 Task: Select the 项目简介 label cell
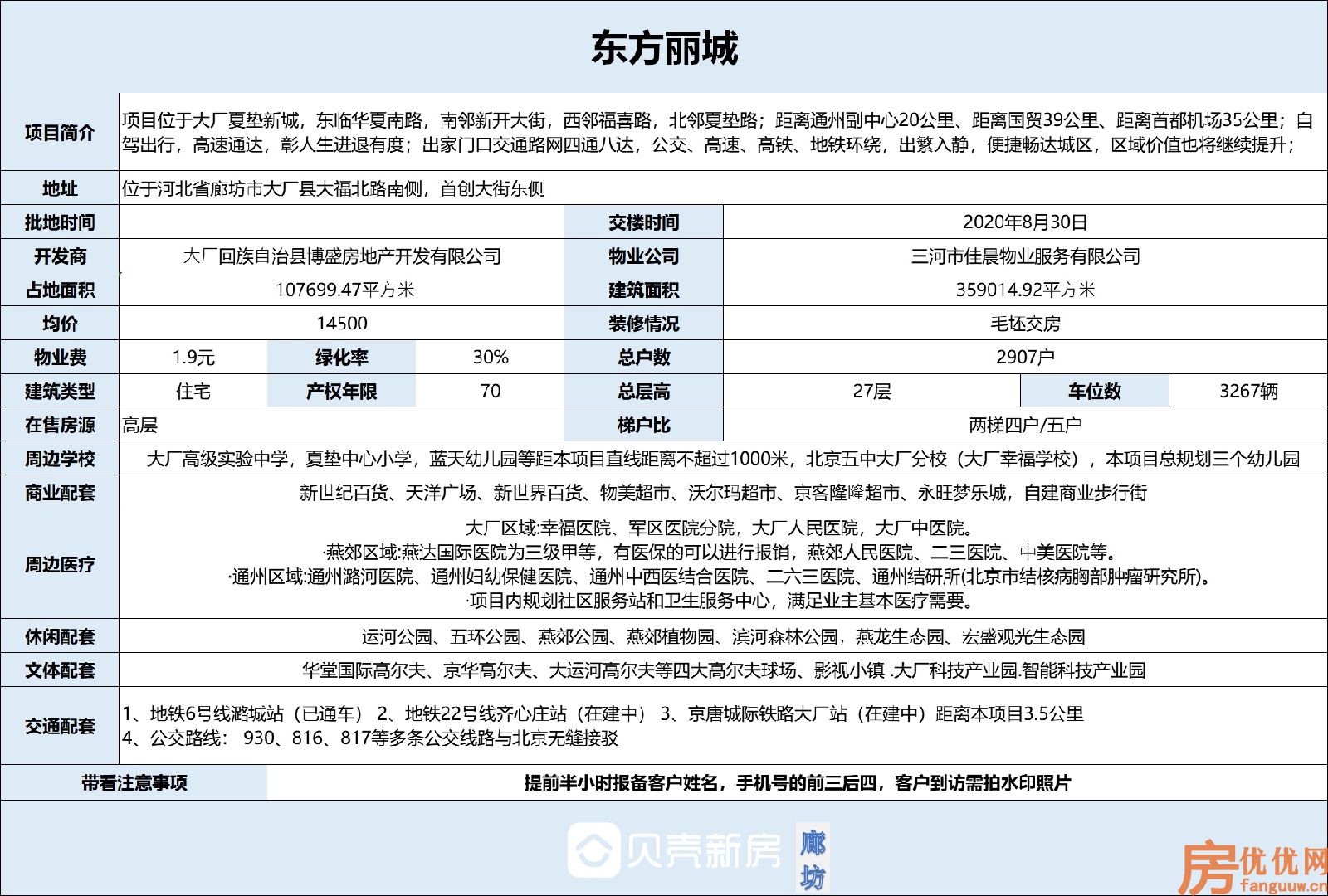click(60, 133)
